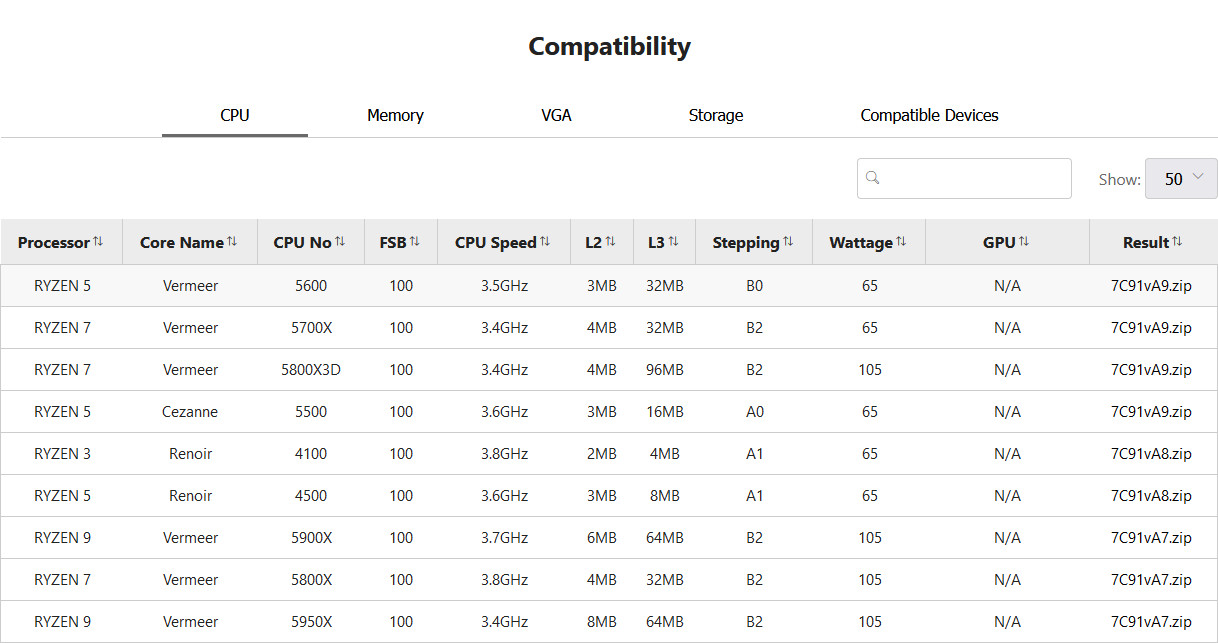Screen dimensions: 1218x643
Task: Click the Compatibility page heading
Action: (x=609, y=47)
